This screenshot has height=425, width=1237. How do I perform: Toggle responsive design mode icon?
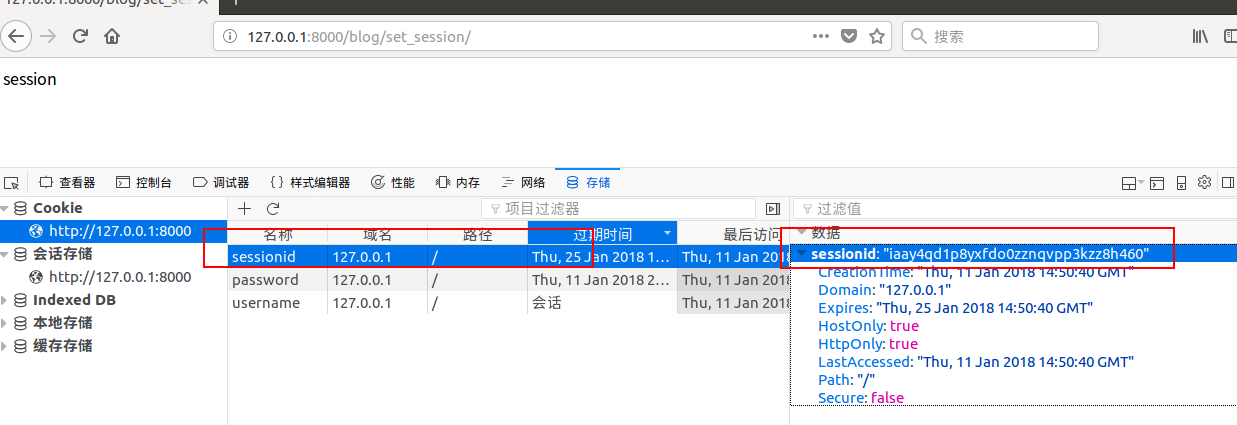[x=1181, y=183]
